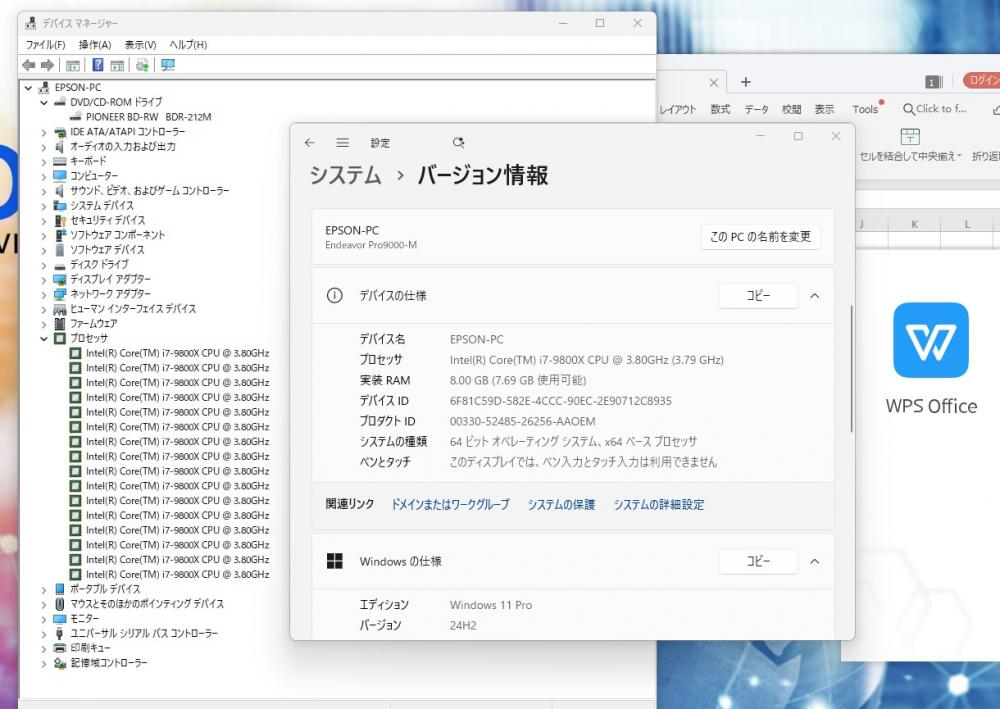Expand IDE ATA/ATAPI コントローラー node
Viewport: 1000px width, 709px height.
pos(43,132)
